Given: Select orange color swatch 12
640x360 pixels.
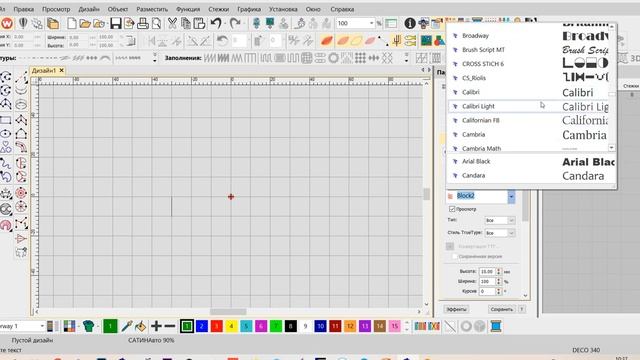Looking at the screenshot, I should tap(350, 326).
